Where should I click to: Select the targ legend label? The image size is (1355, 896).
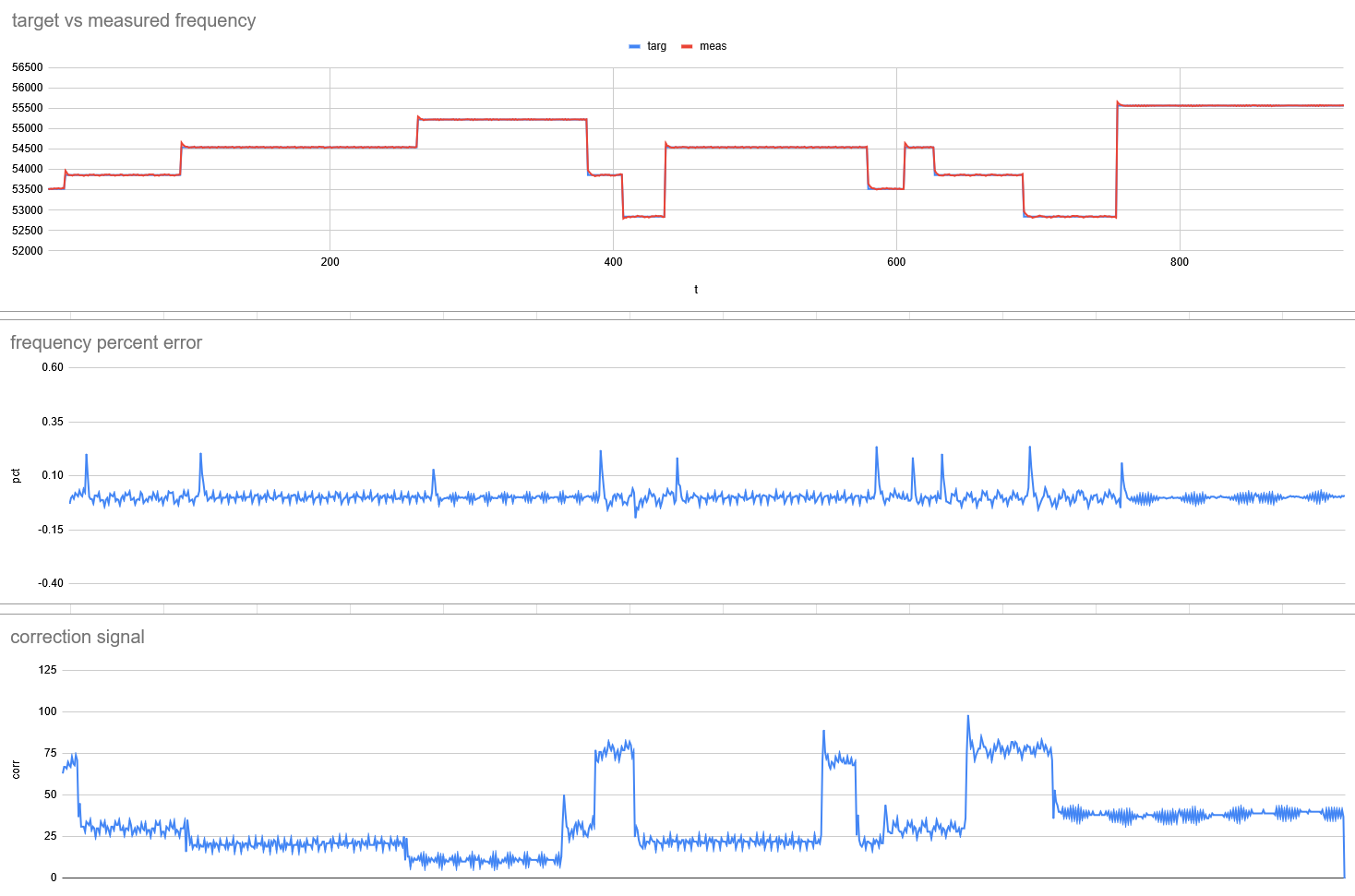tap(656, 46)
